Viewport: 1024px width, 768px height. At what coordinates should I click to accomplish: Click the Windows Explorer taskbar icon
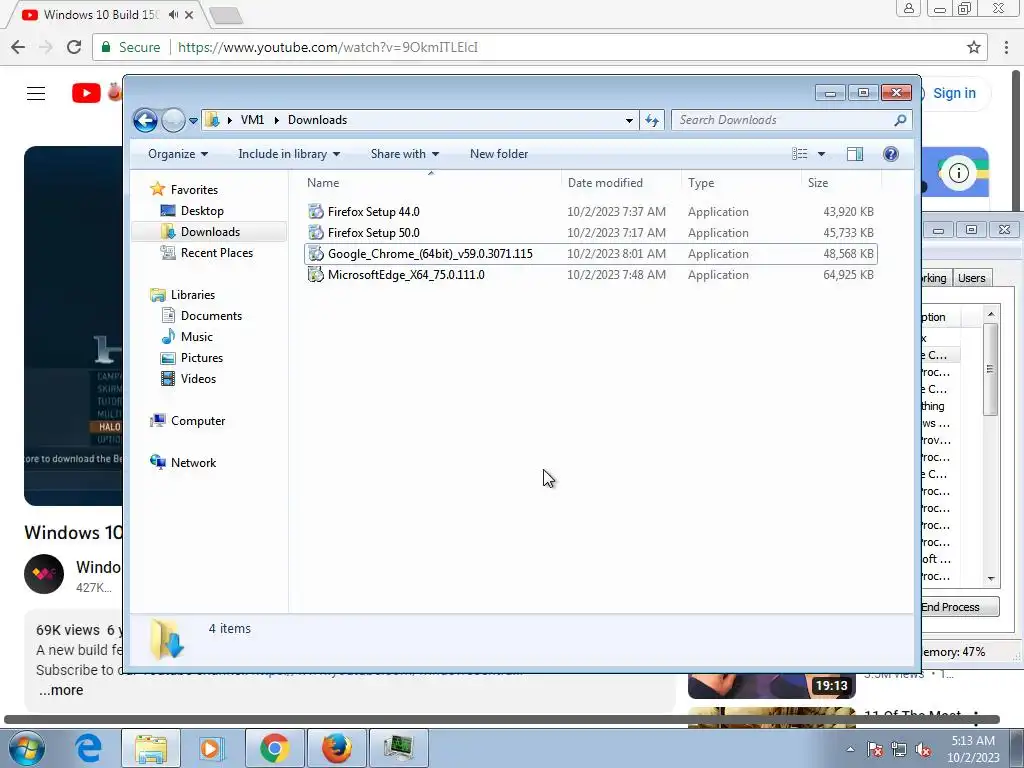151,748
